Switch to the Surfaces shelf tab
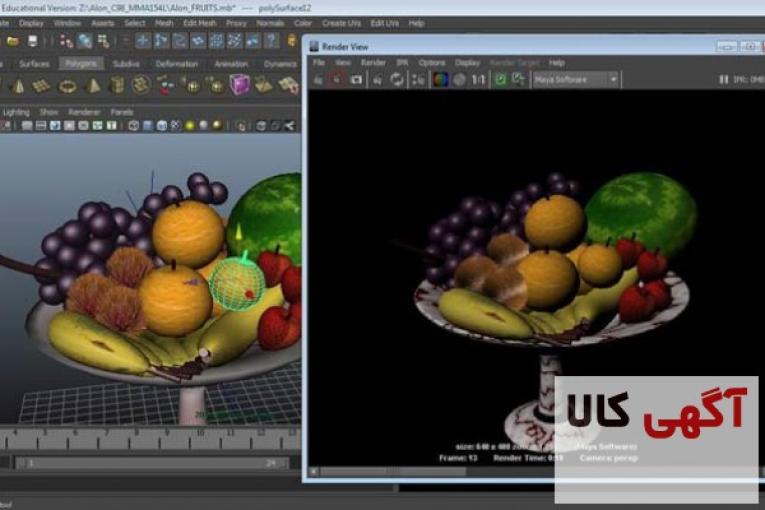This screenshot has height=510, width=765. pyautogui.click(x=33, y=63)
